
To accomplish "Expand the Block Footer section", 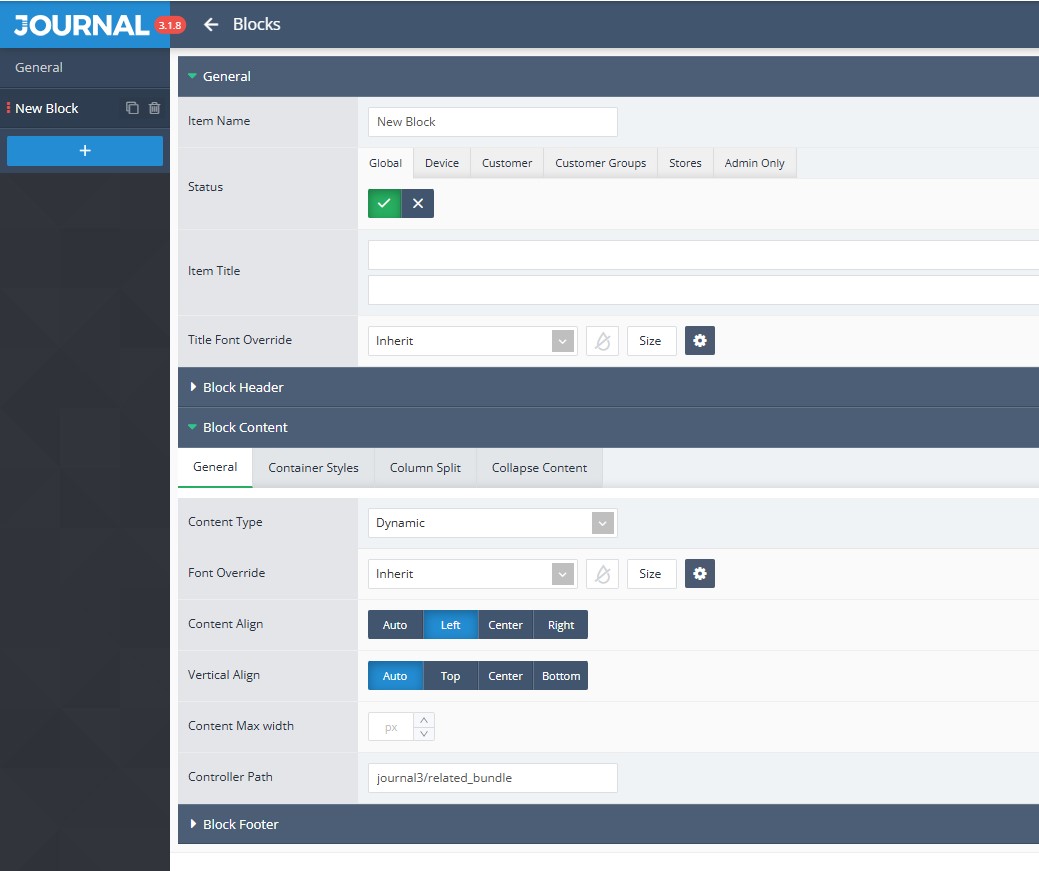I will [x=240, y=824].
